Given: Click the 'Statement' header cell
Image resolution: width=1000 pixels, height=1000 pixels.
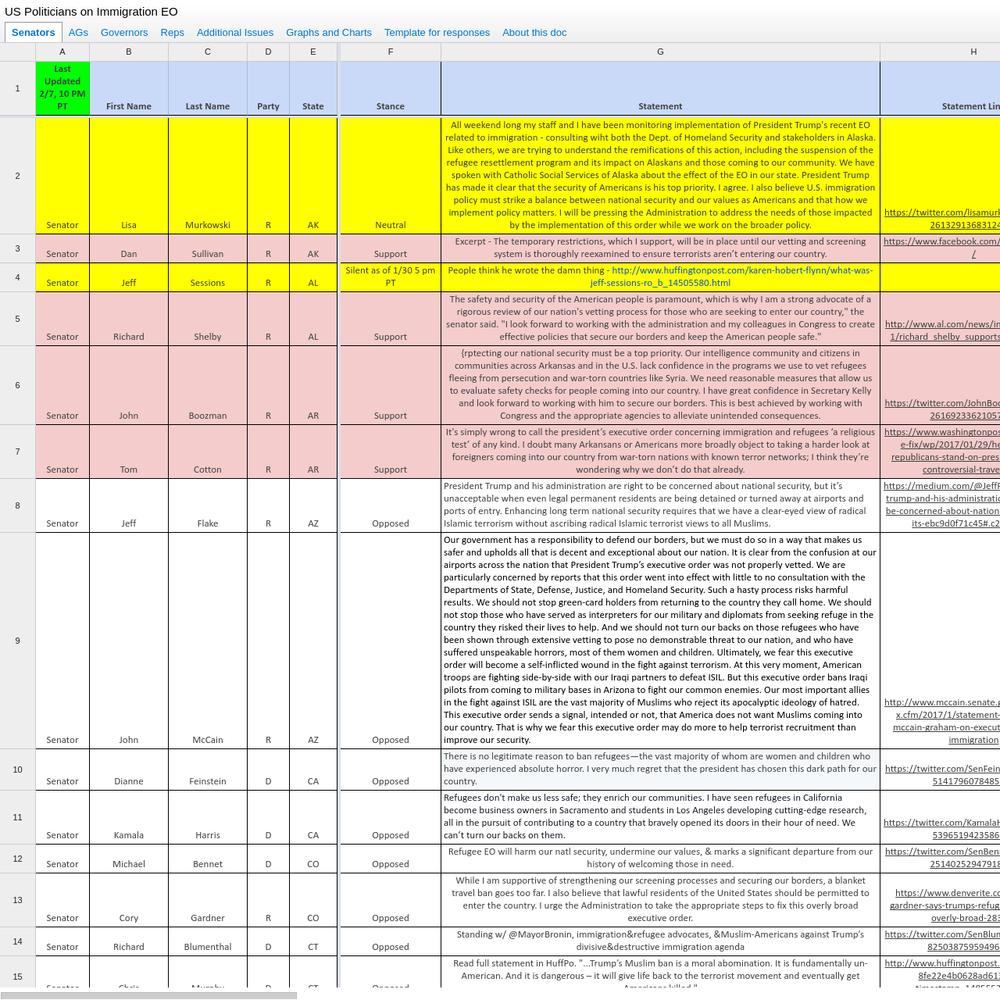Looking at the screenshot, I should (x=660, y=89).
